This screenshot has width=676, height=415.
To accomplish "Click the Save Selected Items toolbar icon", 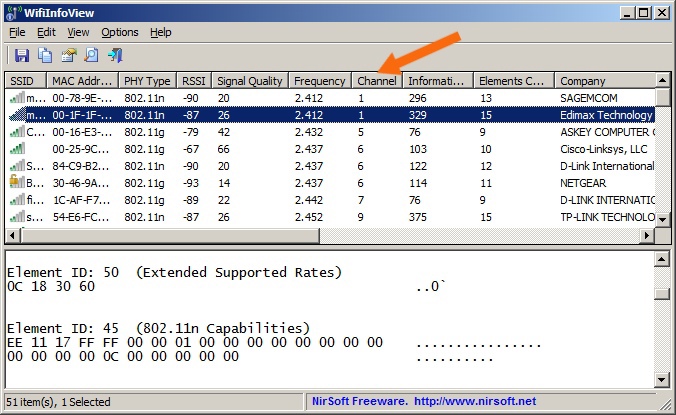I will (x=22, y=56).
